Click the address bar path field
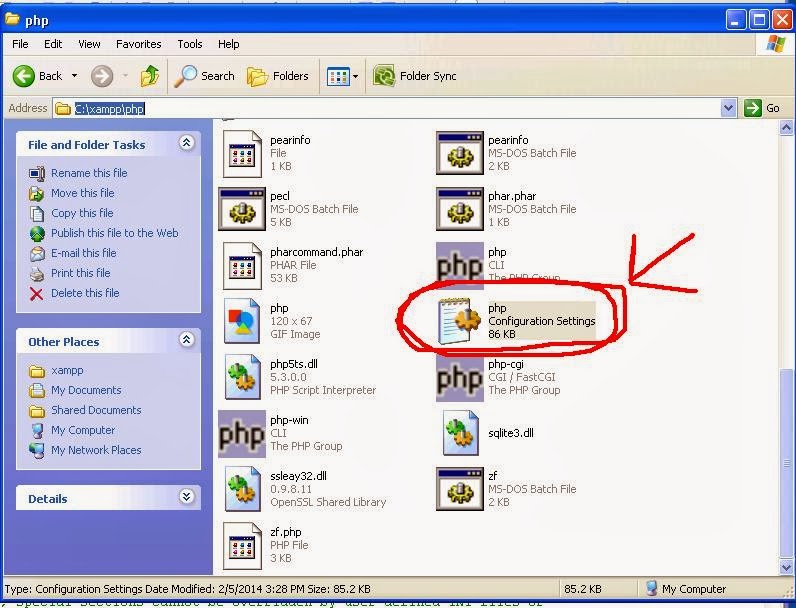The height and width of the screenshot is (608, 796). (x=387, y=108)
